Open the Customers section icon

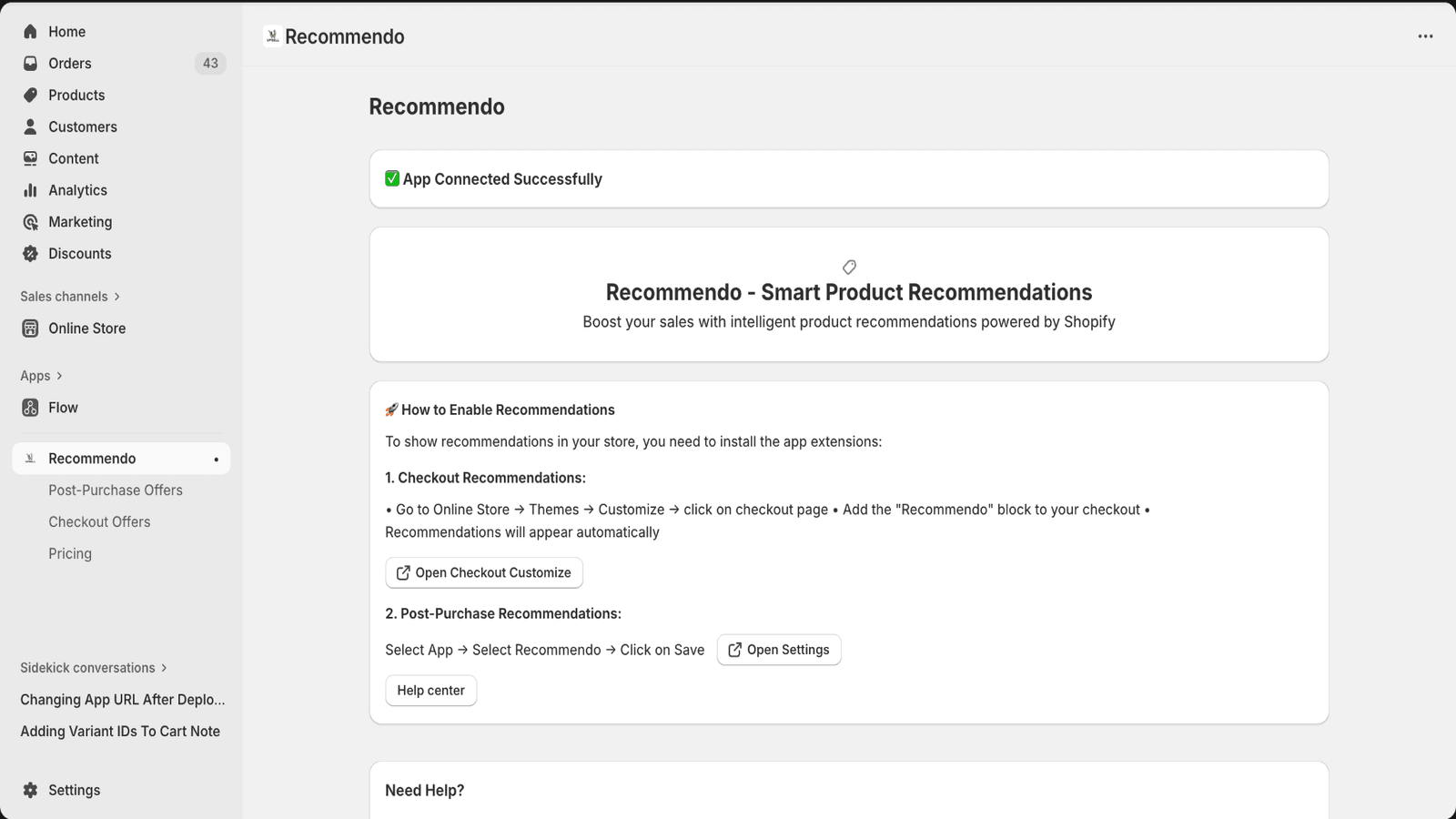(x=31, y=126)
